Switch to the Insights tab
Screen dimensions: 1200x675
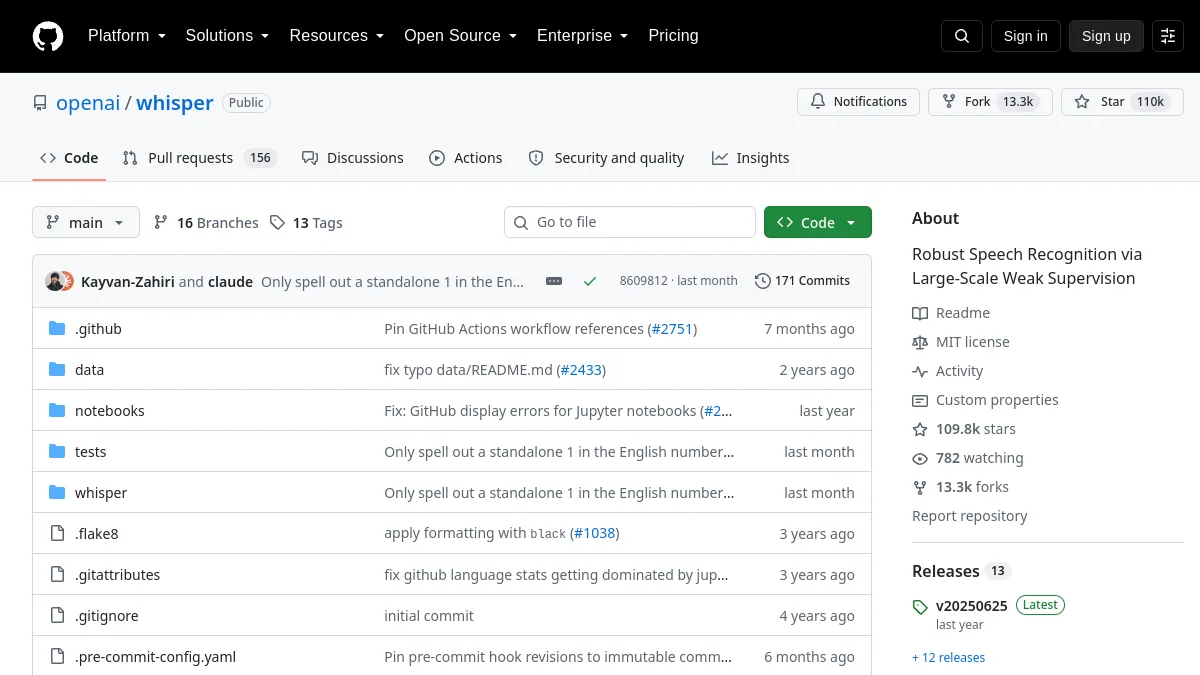pos(750,158)
